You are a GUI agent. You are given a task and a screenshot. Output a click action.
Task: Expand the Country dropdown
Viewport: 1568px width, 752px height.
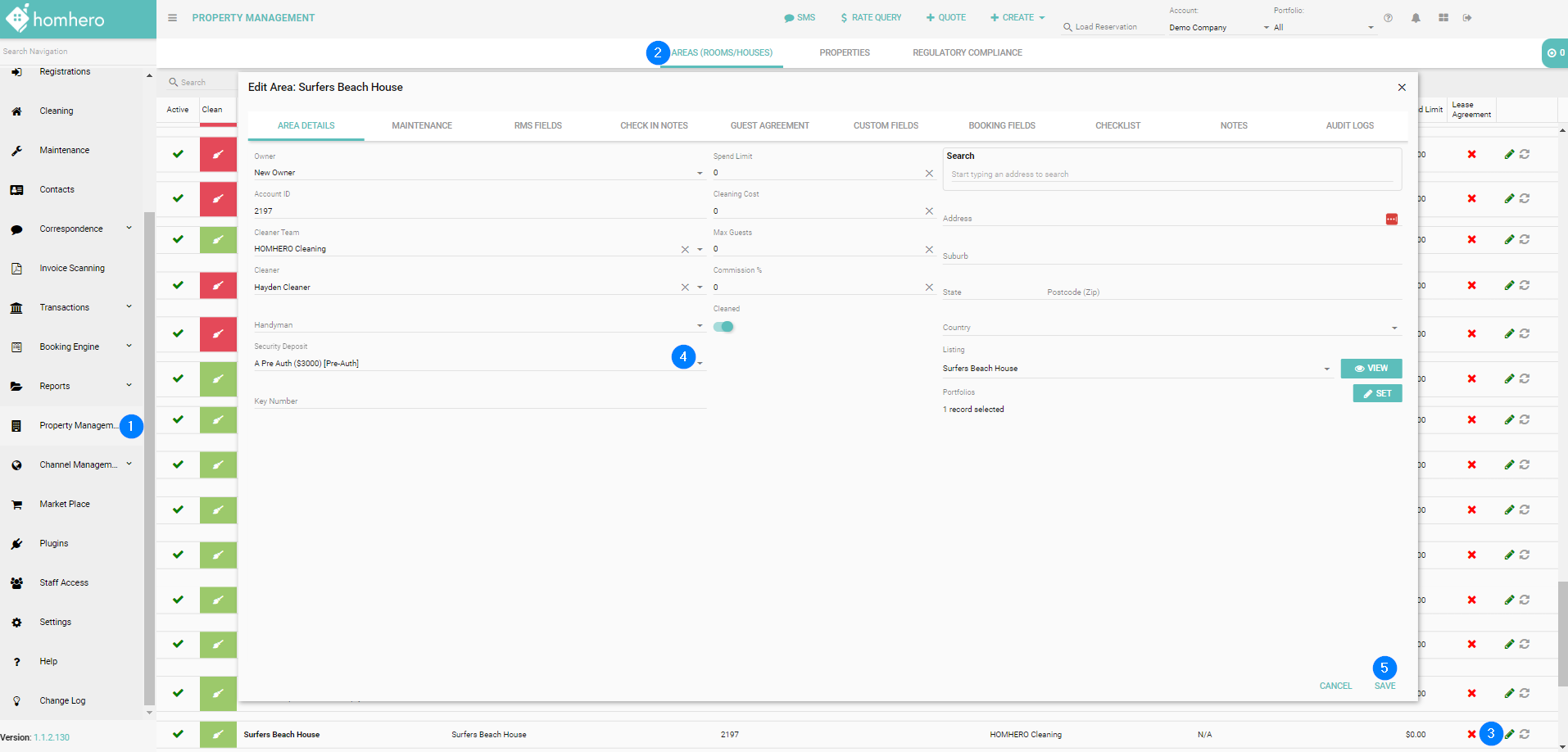1394,328
